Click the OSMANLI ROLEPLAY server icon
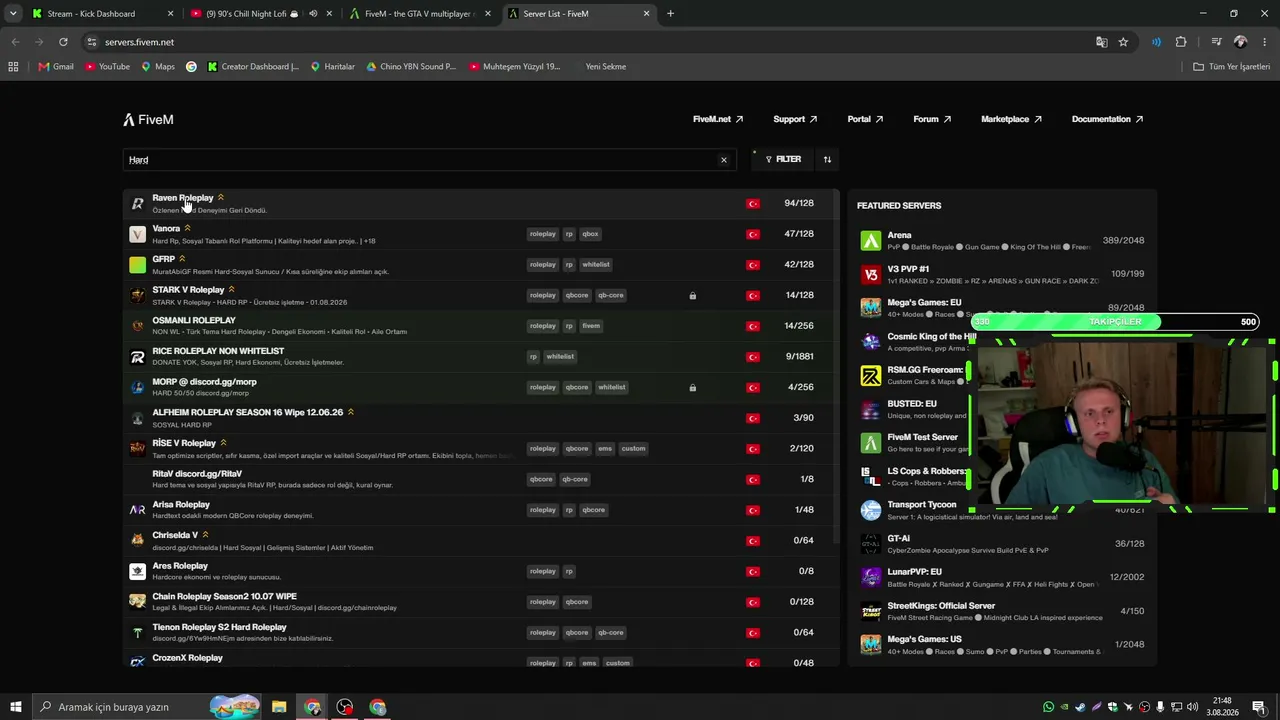The image size is (1280, 720). (x=138, y=326)
